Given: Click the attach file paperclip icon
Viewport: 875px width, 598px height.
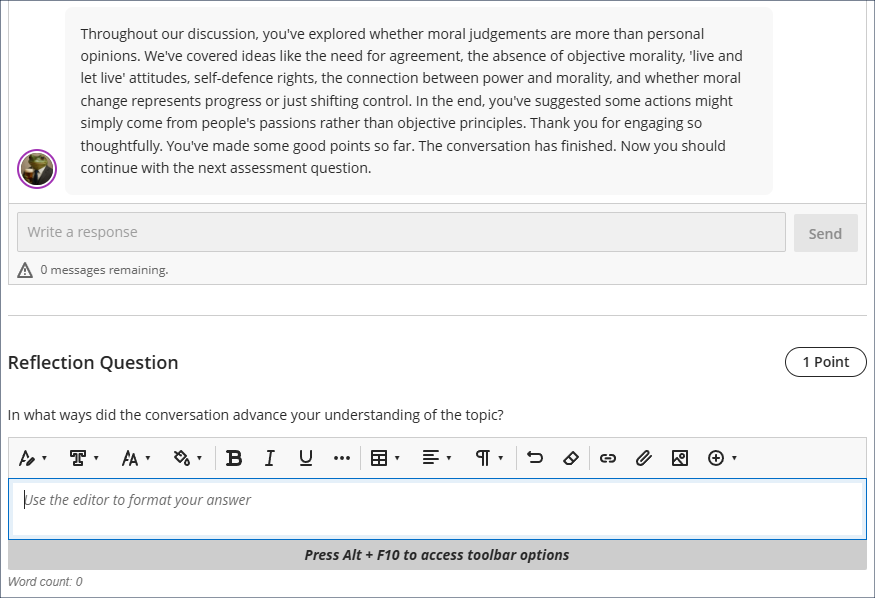Looking at the screenshot, I should pyautogui.click(x=644, y=458).
